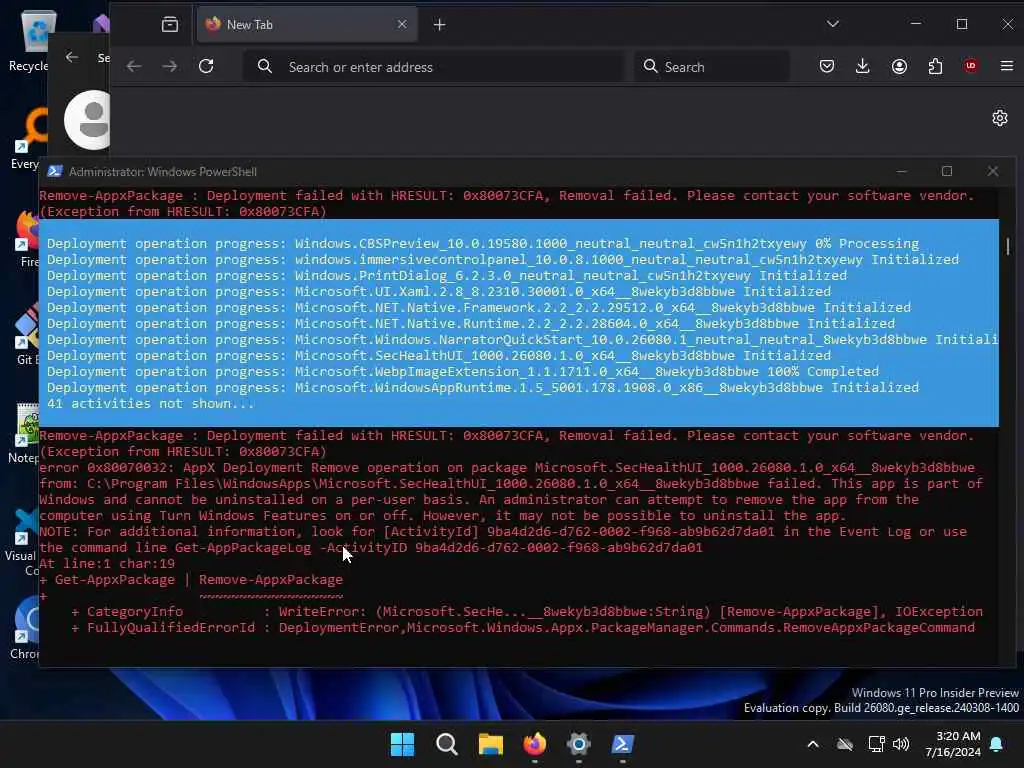This screenshot has height=768, width=1024.
Task: Click progress line for Windows.PrintDialog
Action: [447, 275]
